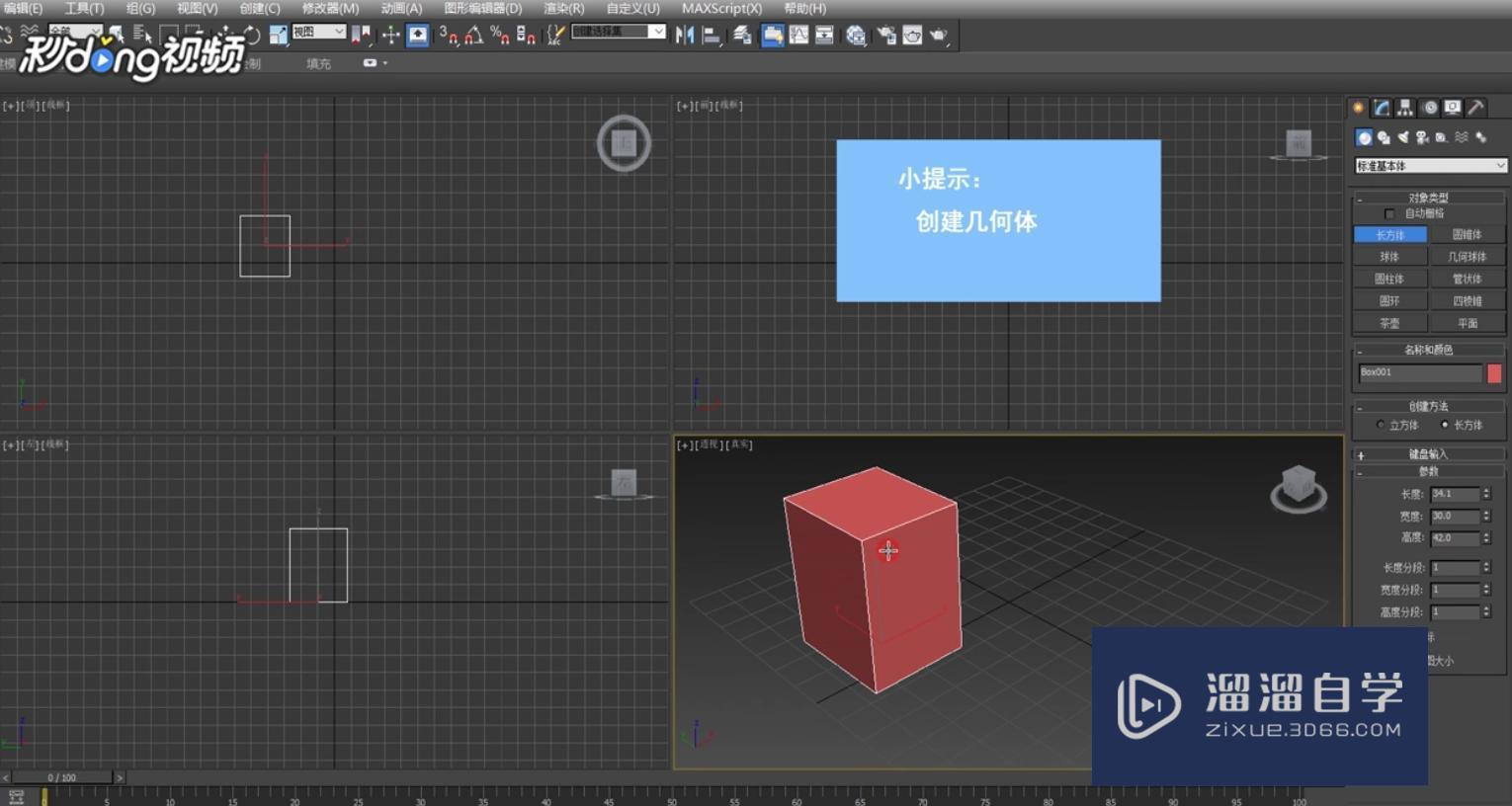Screen dimensions: 1512x806
Task: Open the Utilities hammer panel icon
Action: pyautogui.click(x=1475, y=108)
